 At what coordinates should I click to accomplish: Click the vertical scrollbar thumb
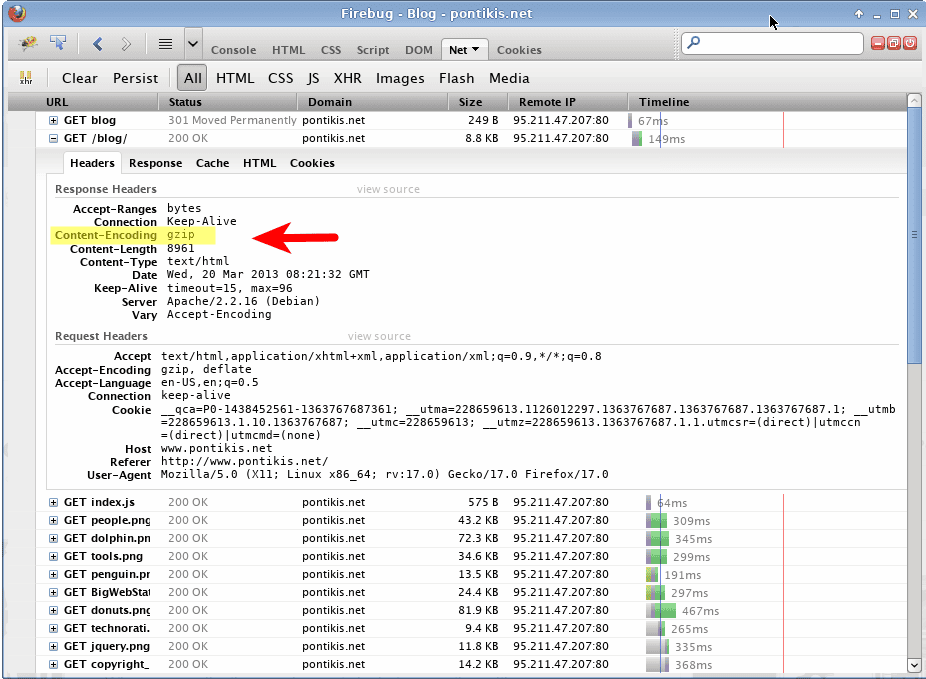pyautogui.click(x=914, y=235)
